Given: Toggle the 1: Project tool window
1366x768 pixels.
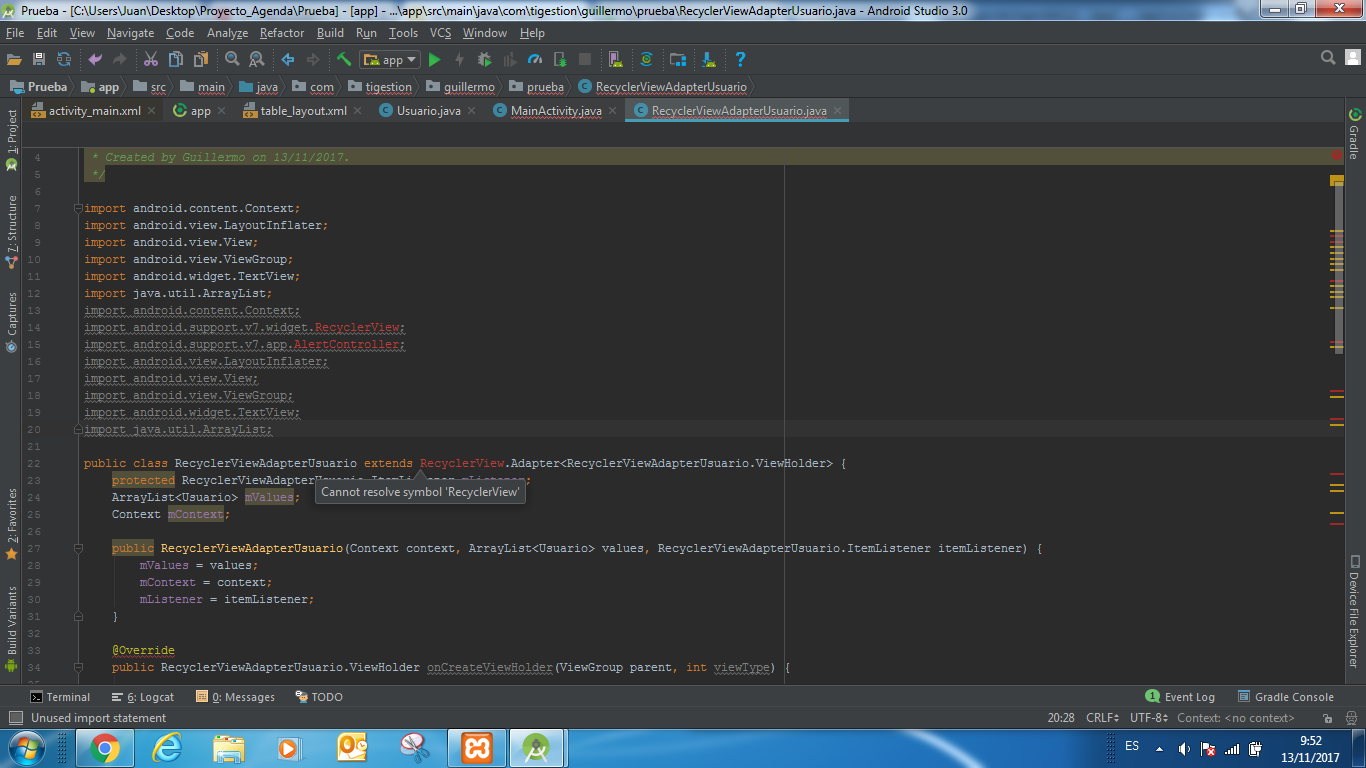Looking at the screenshot, I should pyautogui.click(x=12, y=138).
